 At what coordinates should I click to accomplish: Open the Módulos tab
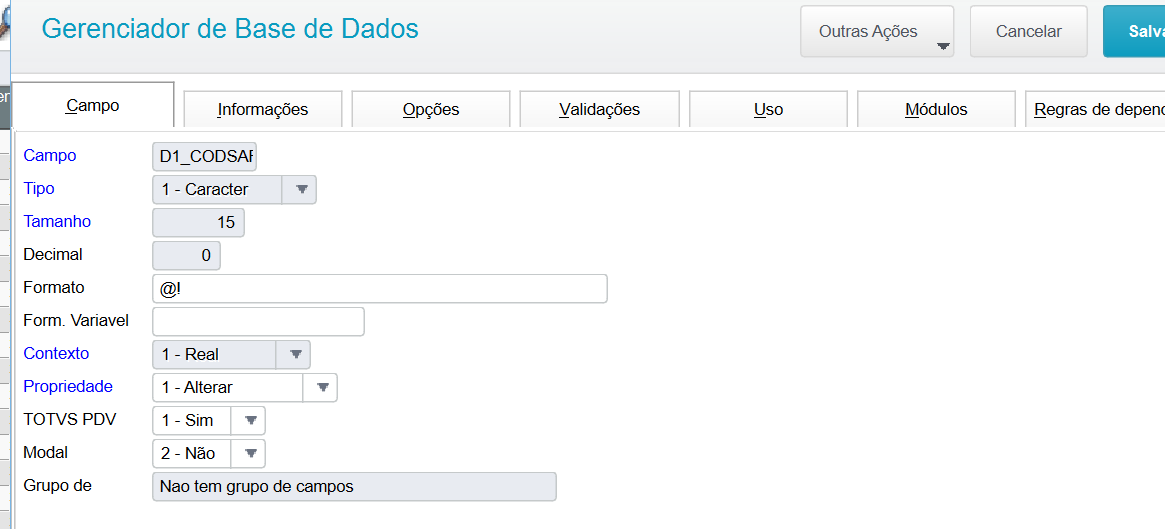936,109
